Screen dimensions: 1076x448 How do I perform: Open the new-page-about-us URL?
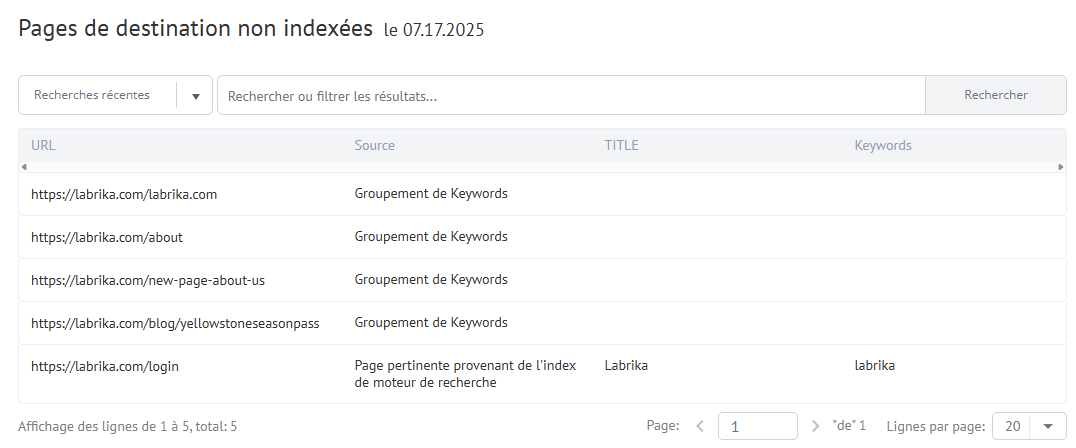pyautogui.click(x=148, y=281)
